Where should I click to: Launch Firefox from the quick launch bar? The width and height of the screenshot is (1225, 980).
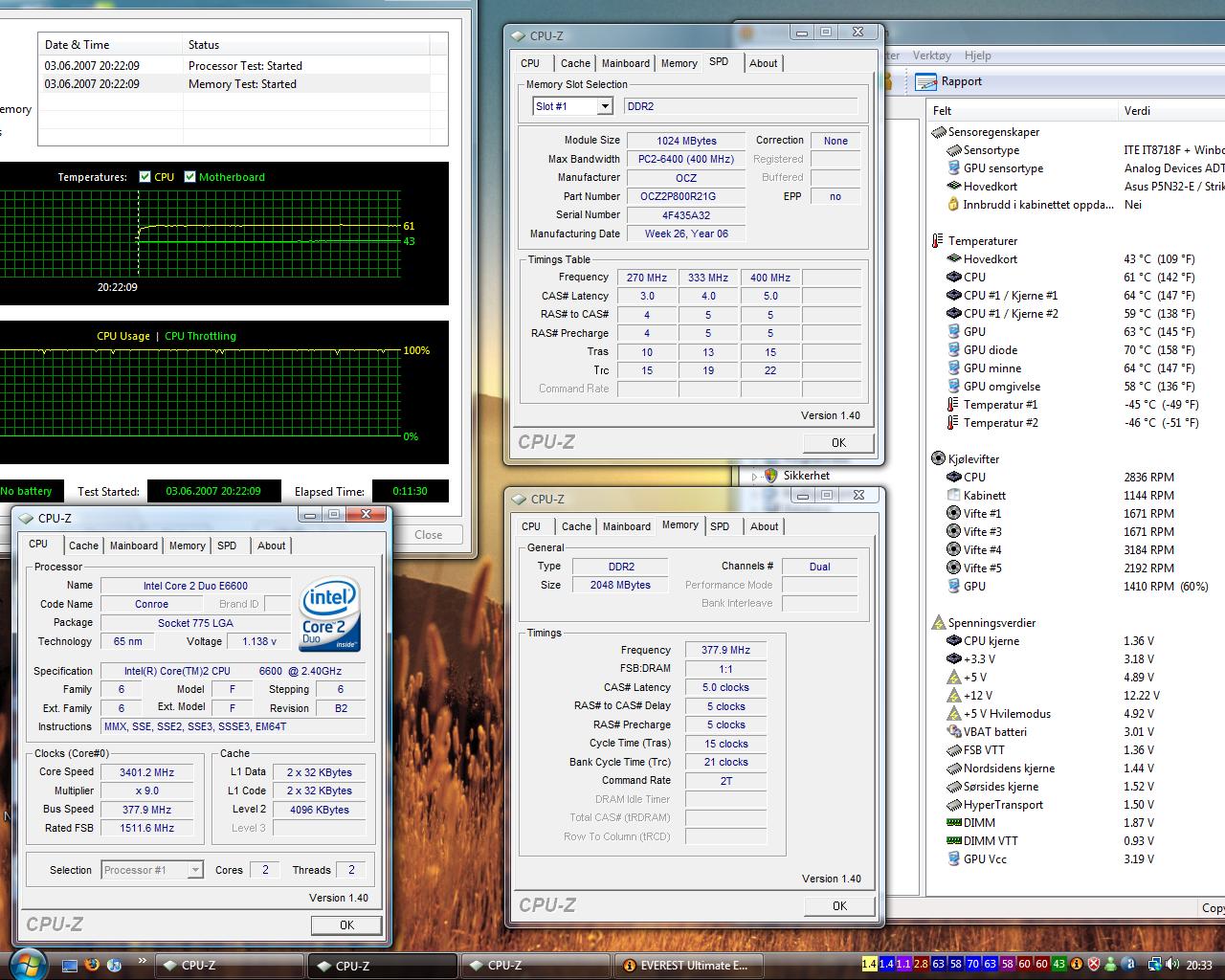coord(92,965)
